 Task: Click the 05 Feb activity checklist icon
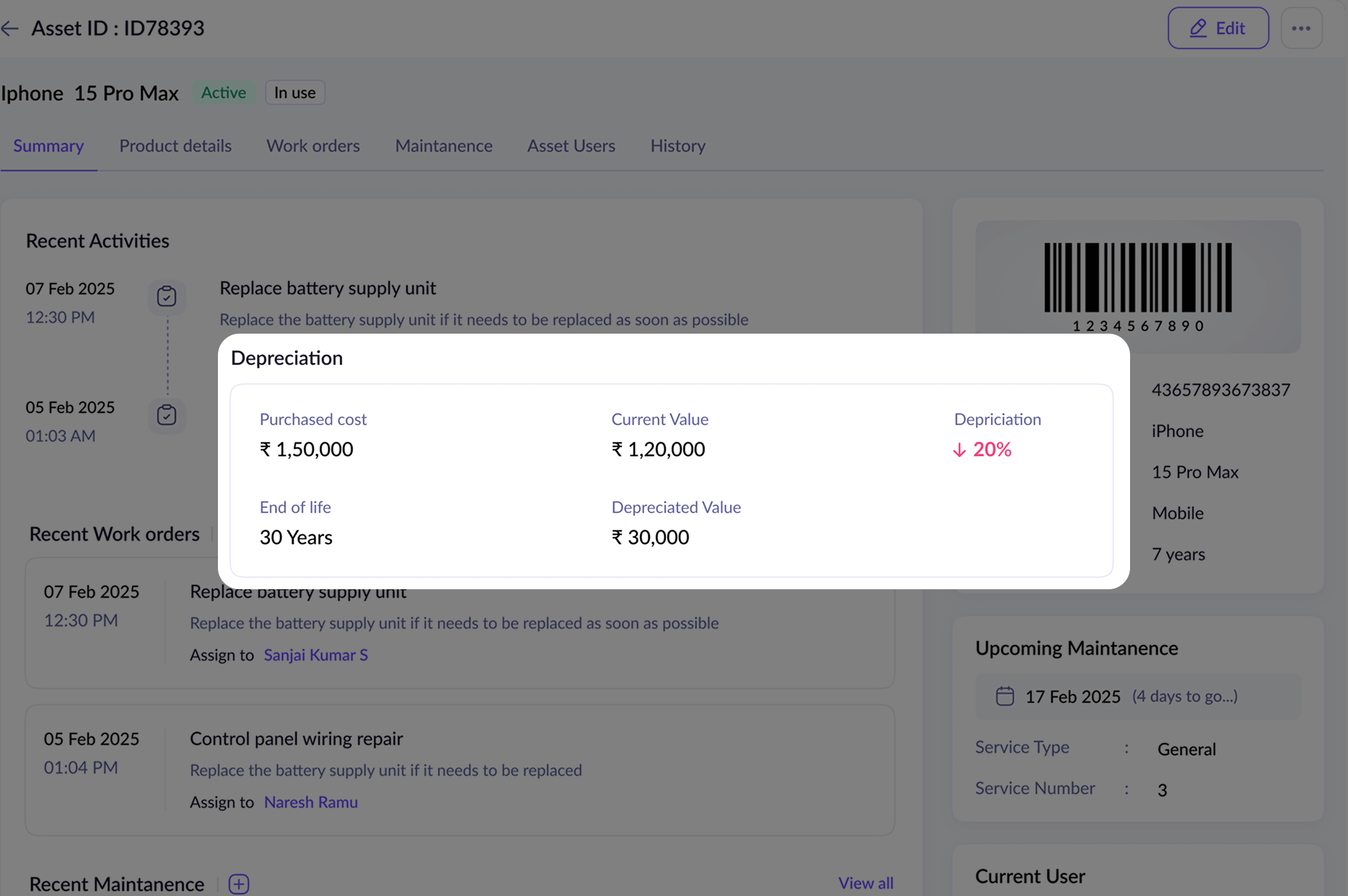pyautogui.click(x=167, y=414)
